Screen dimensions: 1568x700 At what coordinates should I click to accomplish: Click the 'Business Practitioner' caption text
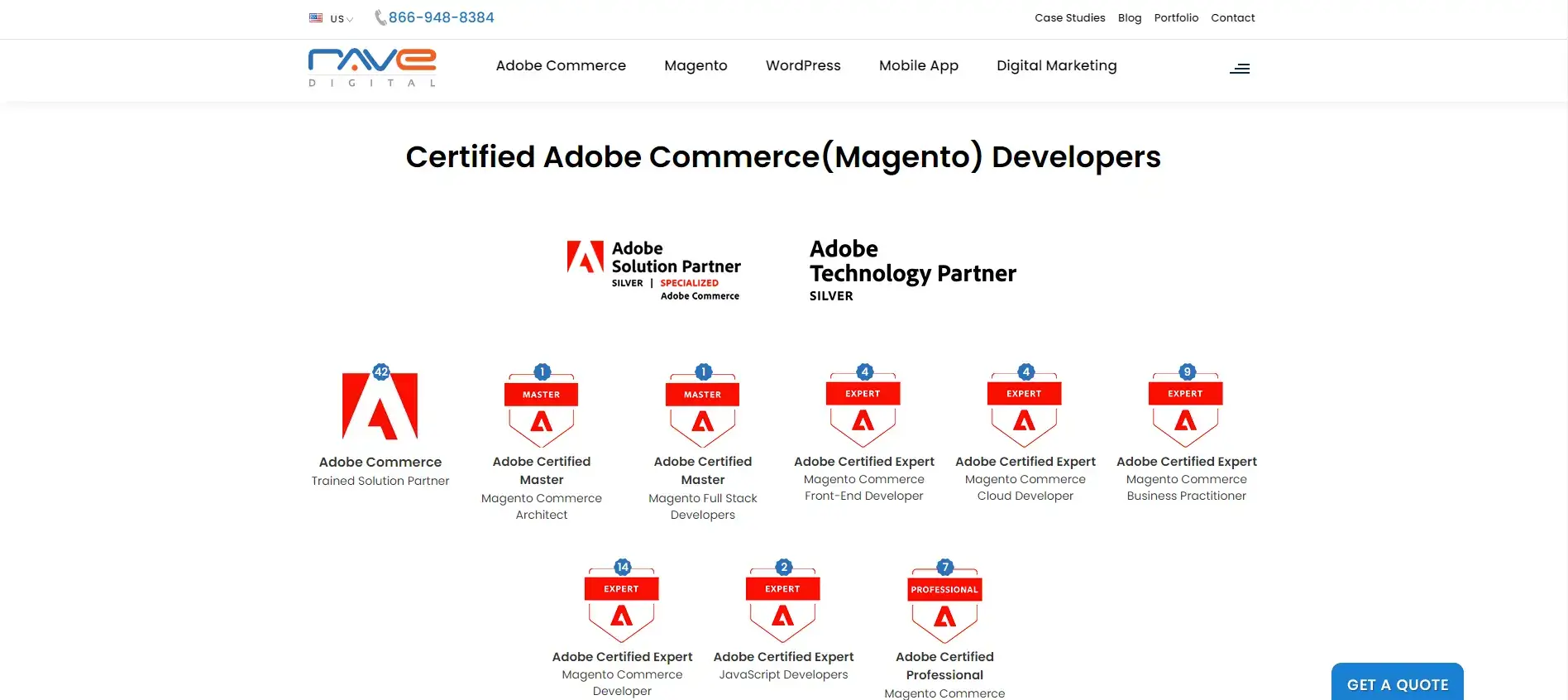[x=1187, y=496]
